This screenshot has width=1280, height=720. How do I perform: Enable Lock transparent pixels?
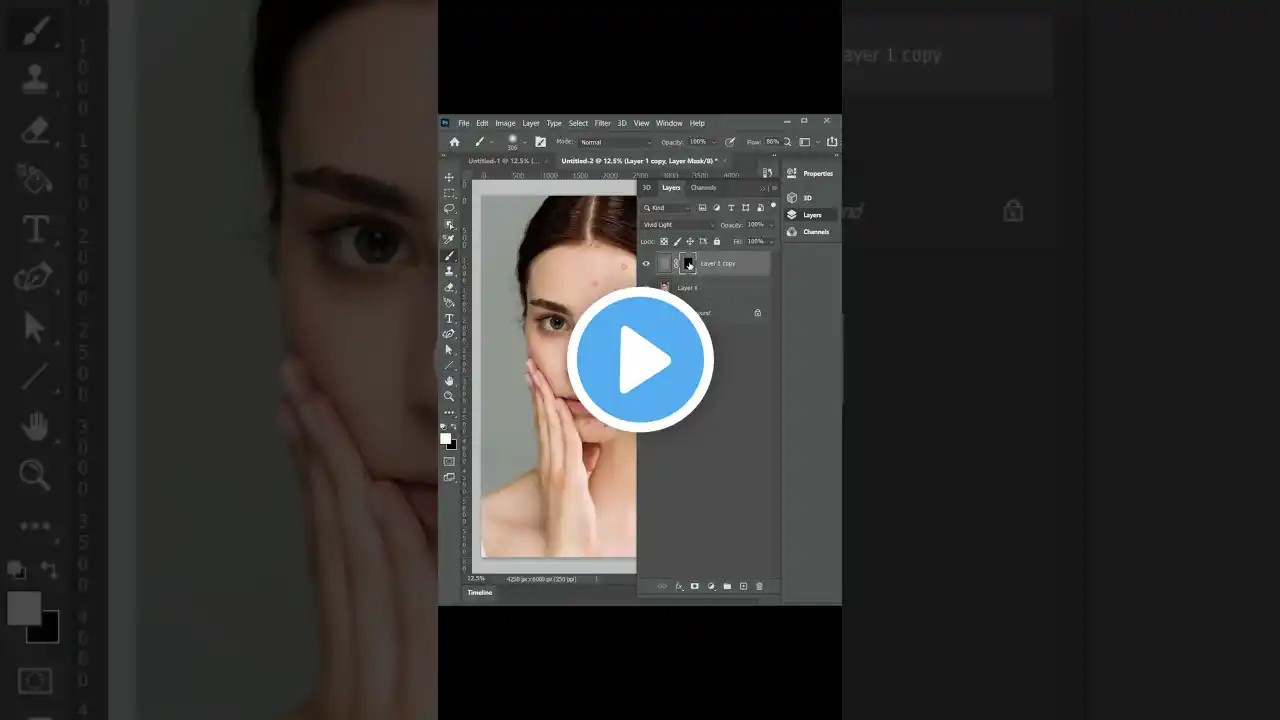(664, 241)
